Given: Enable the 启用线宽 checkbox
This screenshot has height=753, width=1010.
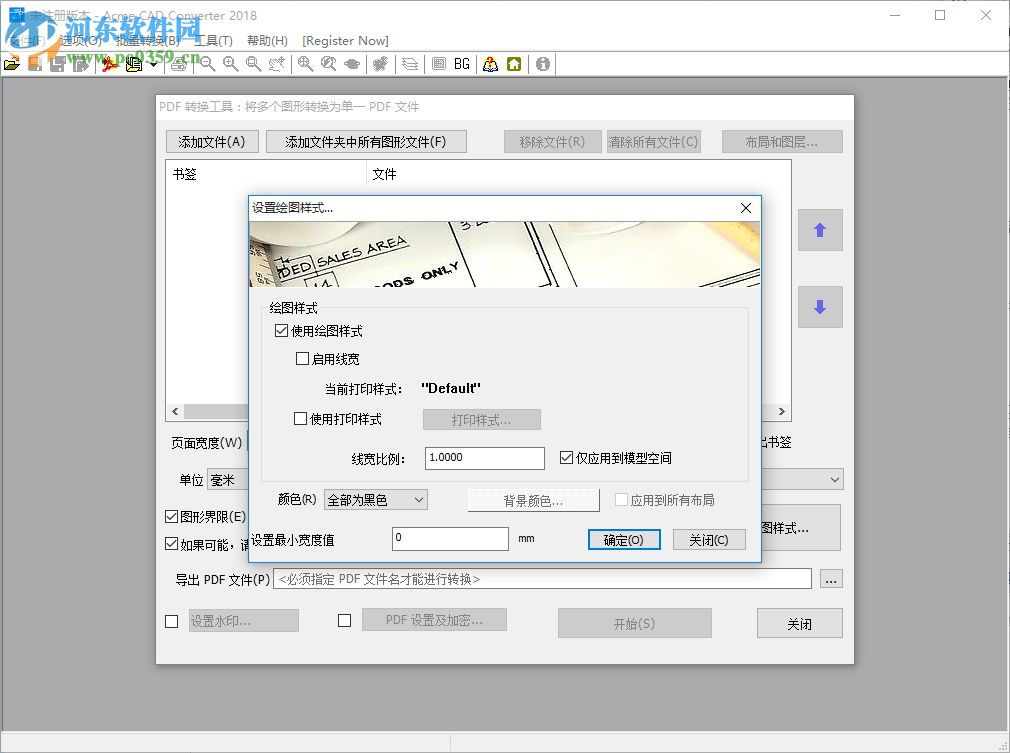Looking at the screenshot, I should [302, 358].
